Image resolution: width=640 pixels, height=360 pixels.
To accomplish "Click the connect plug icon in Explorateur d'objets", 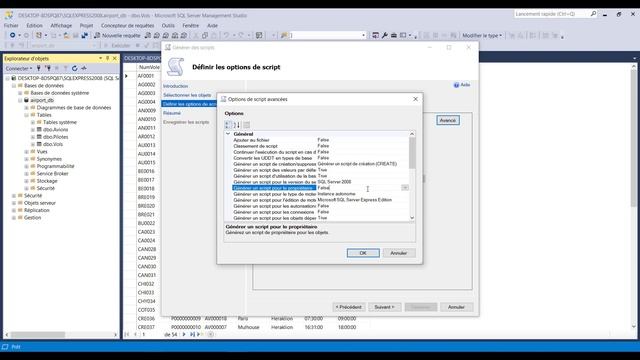I will (39, 69).
